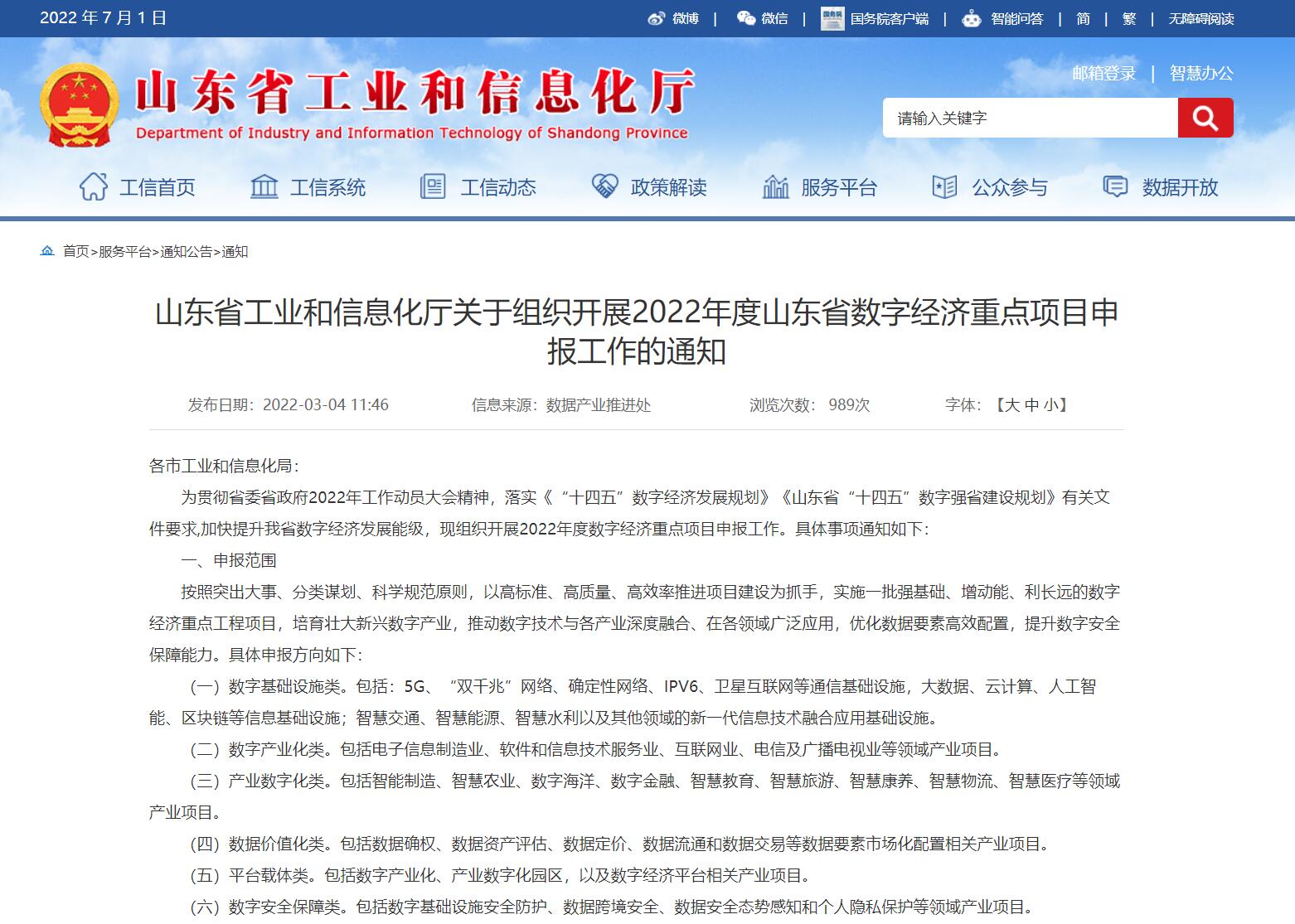Click the house icon beside 工信首页
Viewport: 1295px width, 924px height.
click(x=94, y=187)
